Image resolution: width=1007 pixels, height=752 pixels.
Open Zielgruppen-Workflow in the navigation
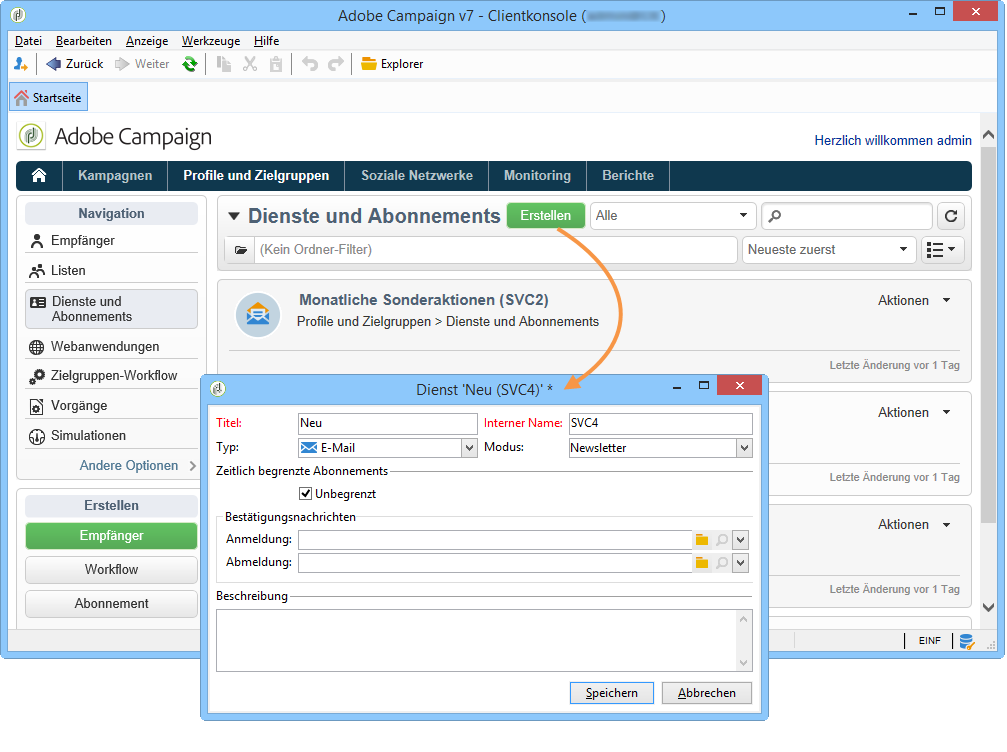[x=111, y=376]
